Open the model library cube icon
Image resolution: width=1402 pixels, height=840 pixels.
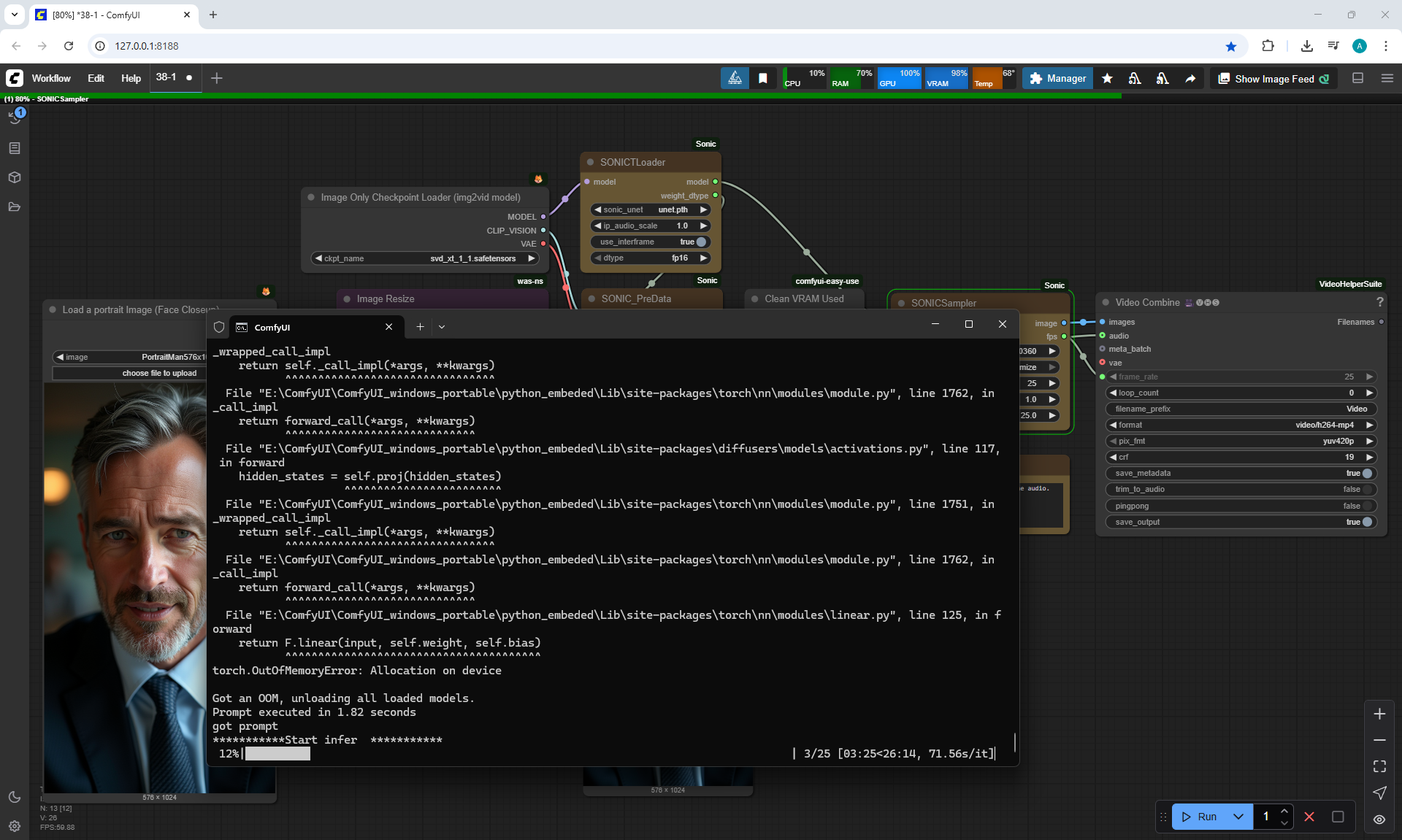(15, 177)
